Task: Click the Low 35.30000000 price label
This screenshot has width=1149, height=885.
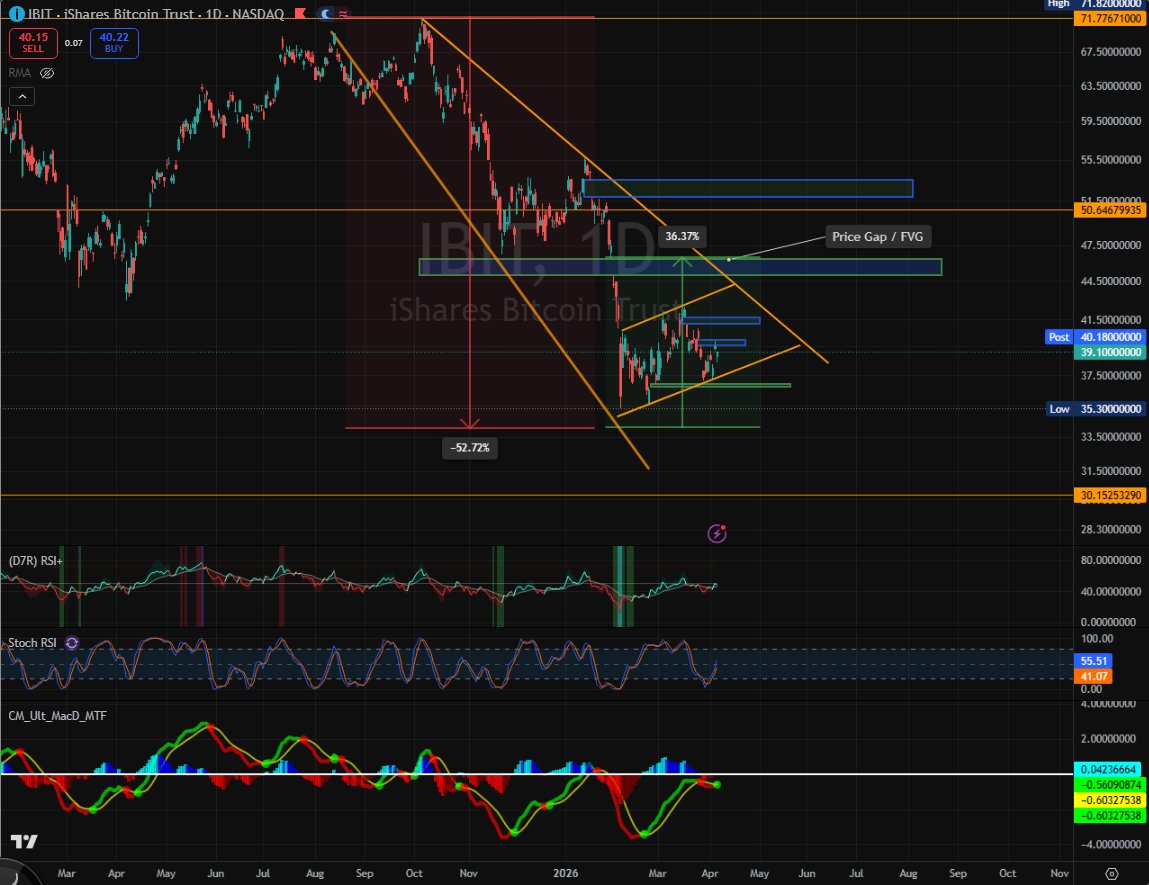Action: point(1096,409)
